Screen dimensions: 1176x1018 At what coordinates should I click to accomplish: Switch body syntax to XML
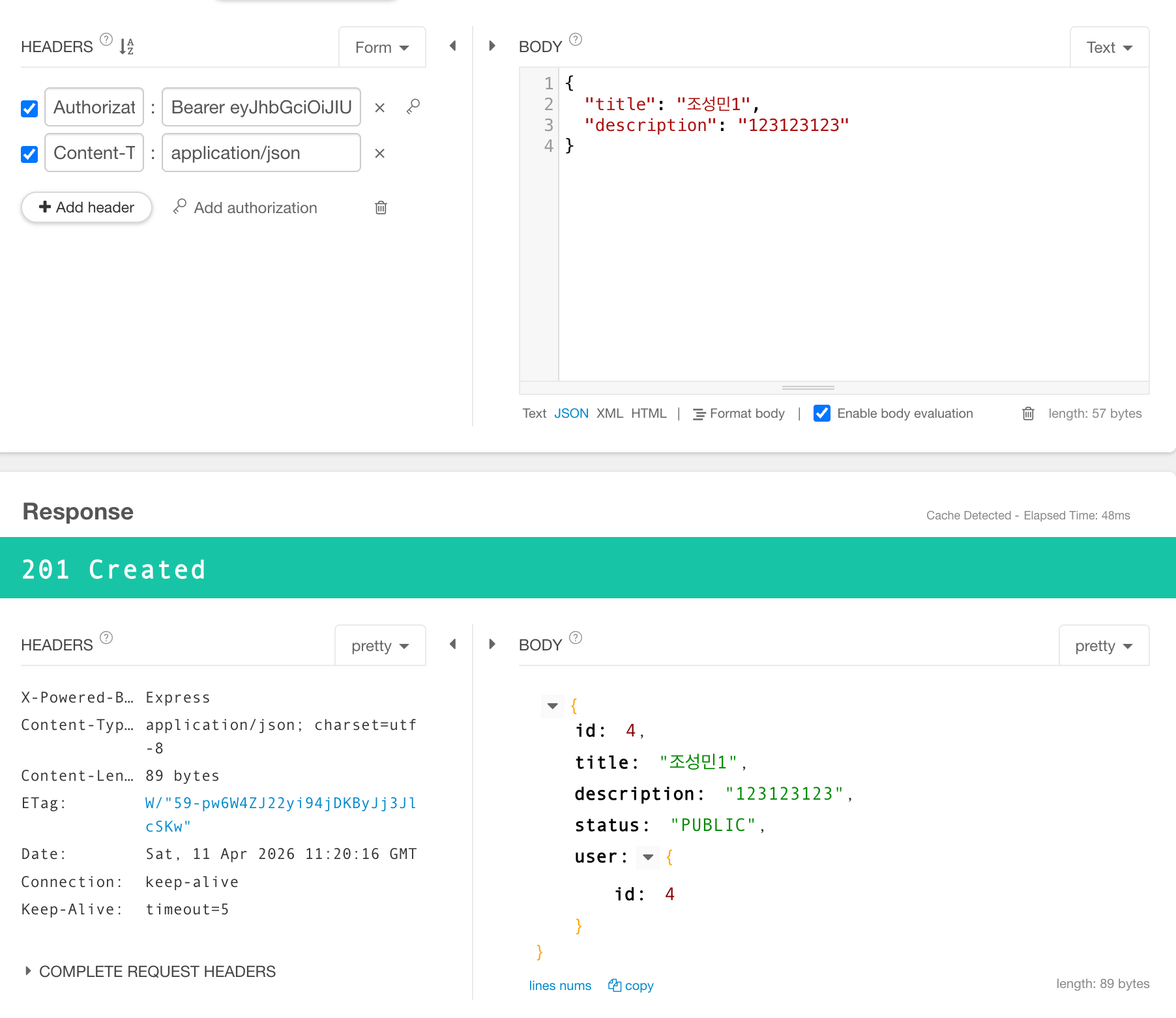(610, 413)
